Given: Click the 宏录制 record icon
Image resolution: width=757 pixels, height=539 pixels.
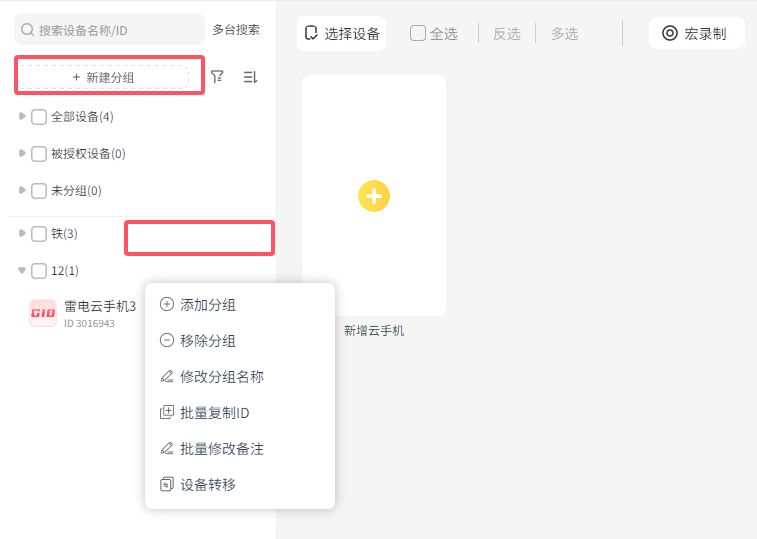Looking at the screenshot, I should coord(670,34).
